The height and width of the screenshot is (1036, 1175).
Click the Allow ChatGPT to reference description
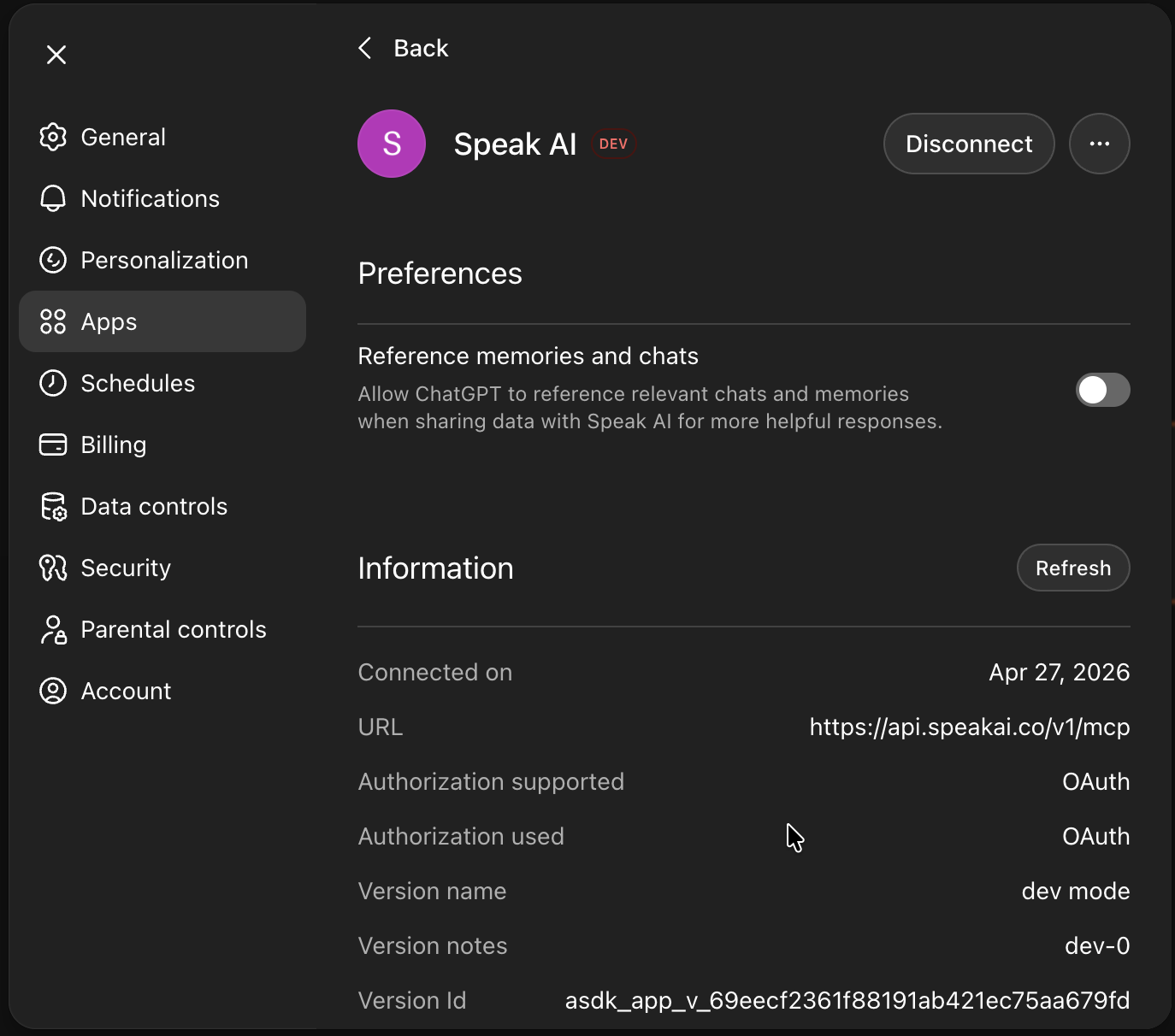[650, 408]
